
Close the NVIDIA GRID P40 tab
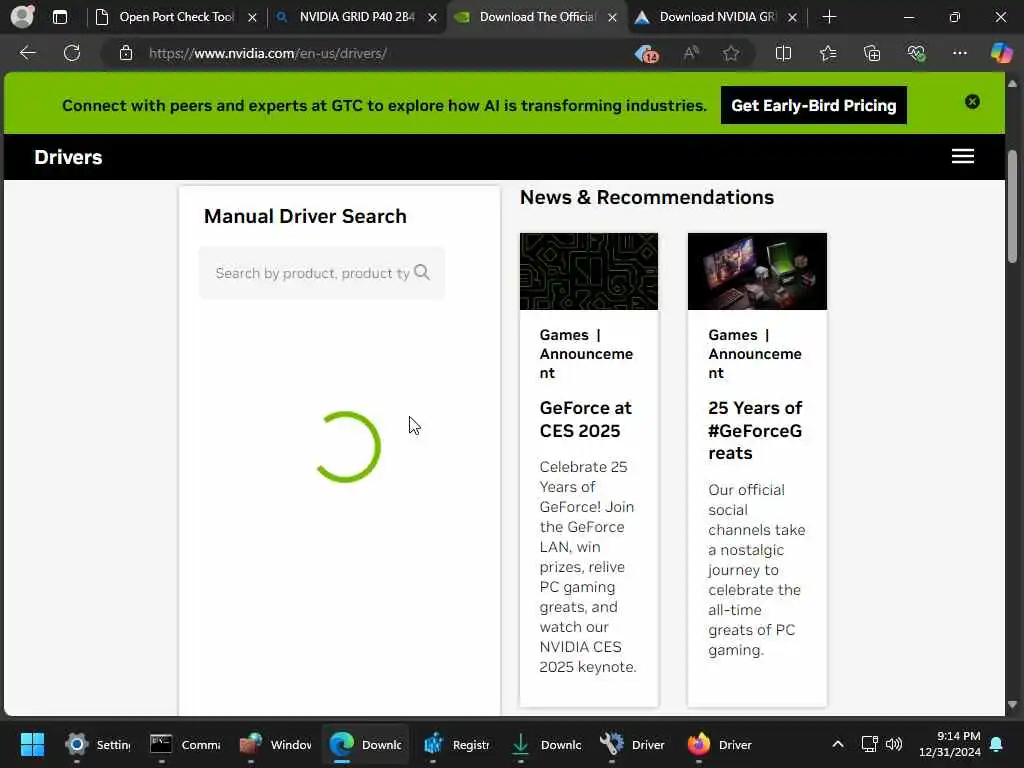tap(432, 18)
